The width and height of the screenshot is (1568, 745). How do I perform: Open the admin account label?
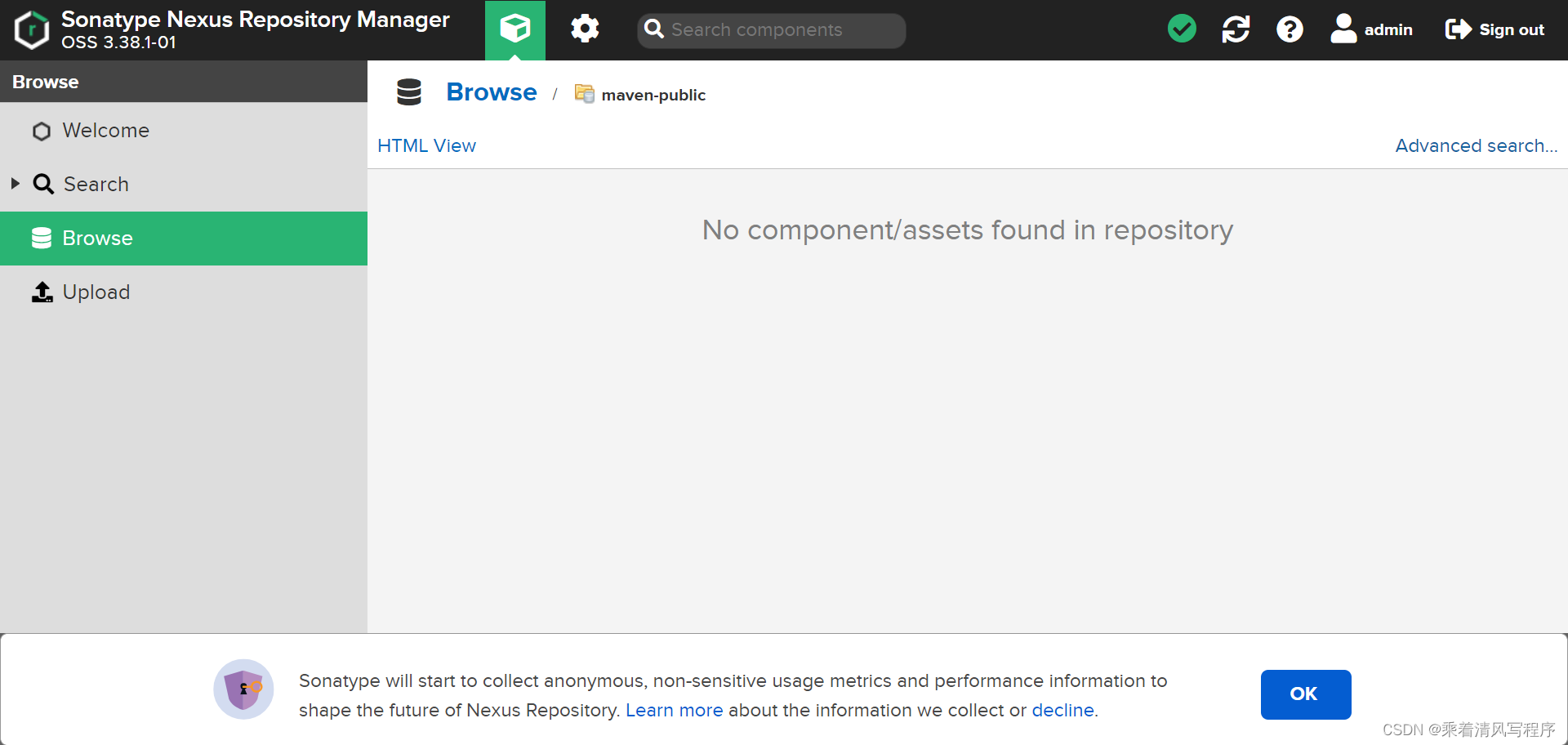tap(1388, 30)
